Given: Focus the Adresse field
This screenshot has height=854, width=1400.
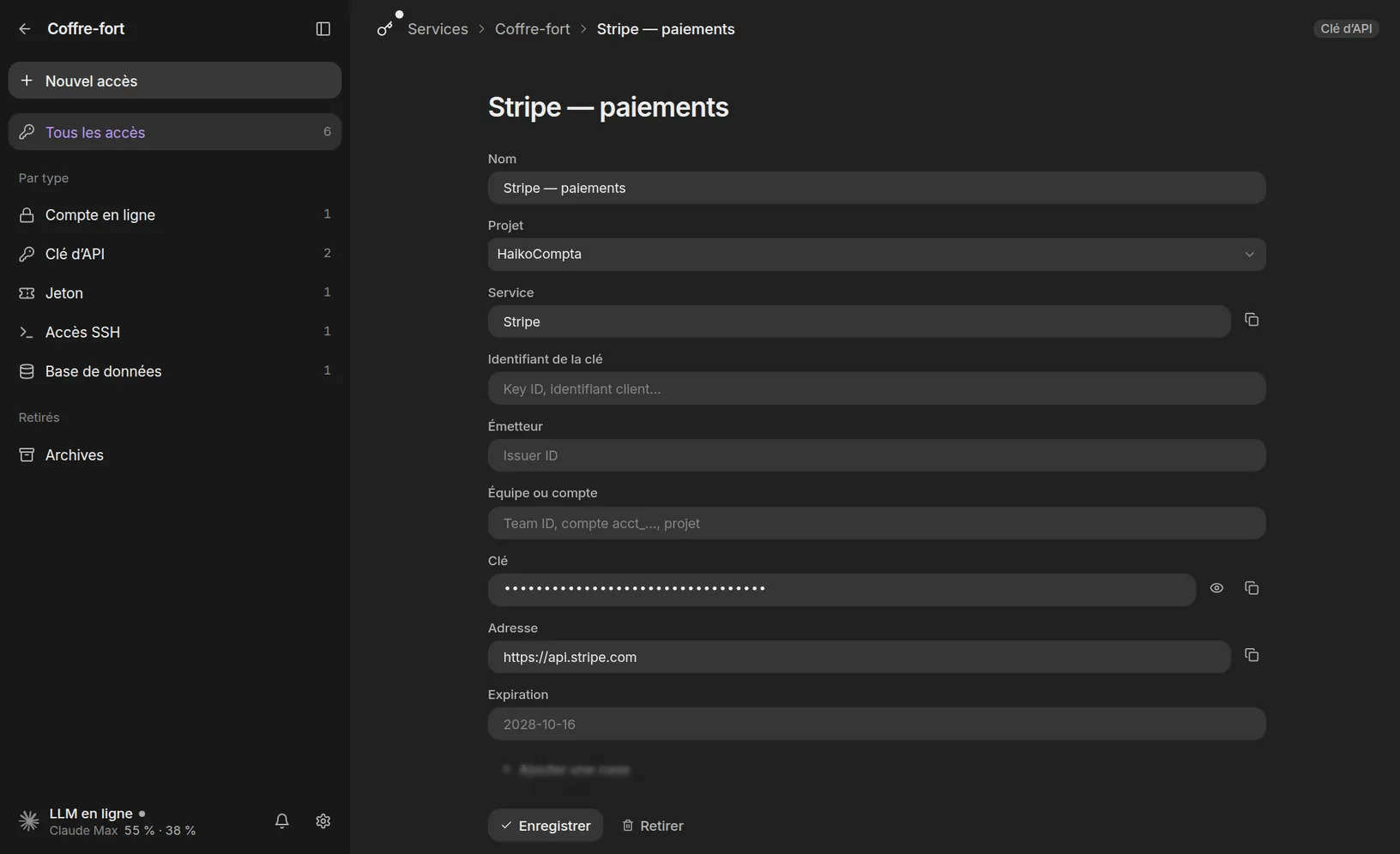Looking at the screenshot, I should pyautogui.click(x=860, y=657).
